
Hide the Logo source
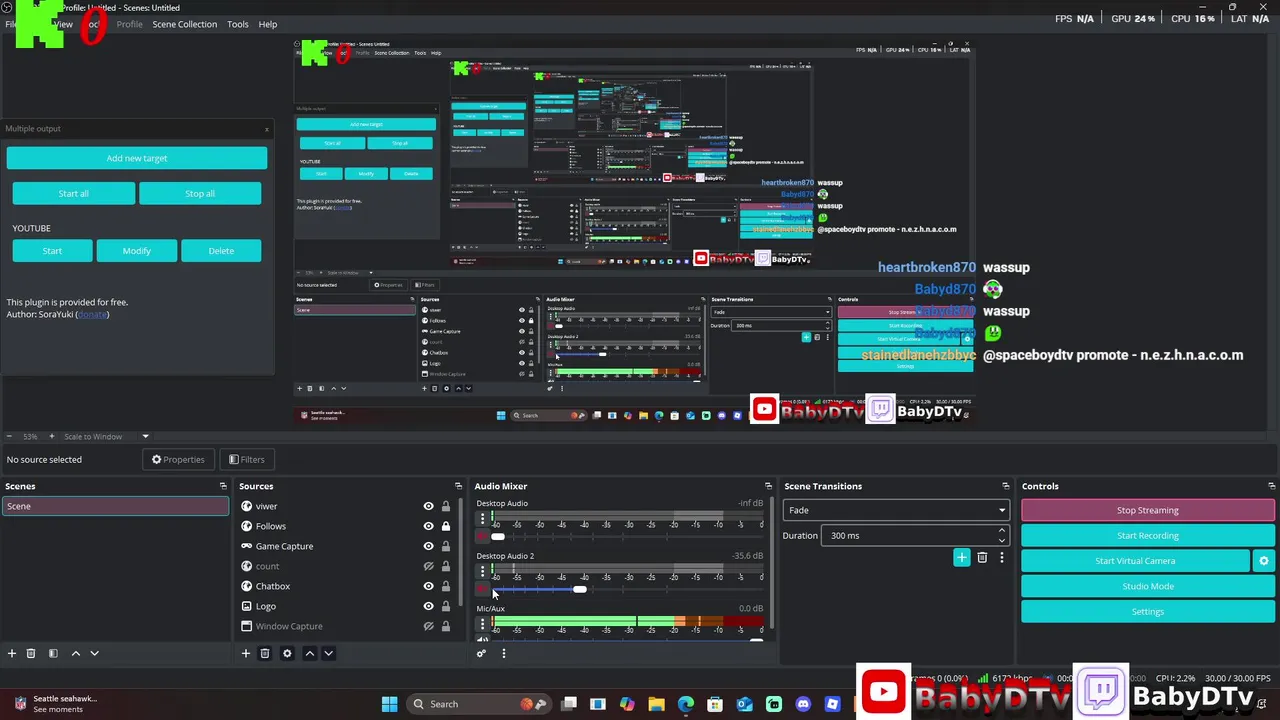428,606
